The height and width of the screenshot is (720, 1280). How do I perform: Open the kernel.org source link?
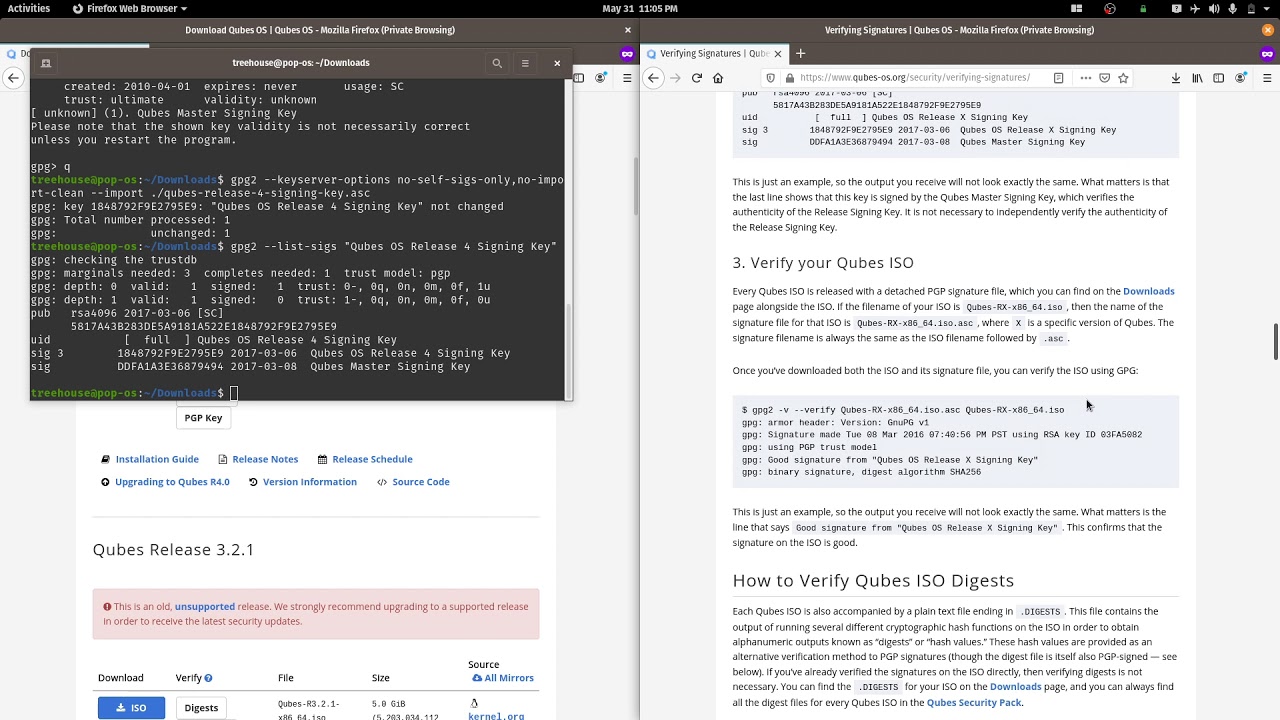click(x=496, y=716)
